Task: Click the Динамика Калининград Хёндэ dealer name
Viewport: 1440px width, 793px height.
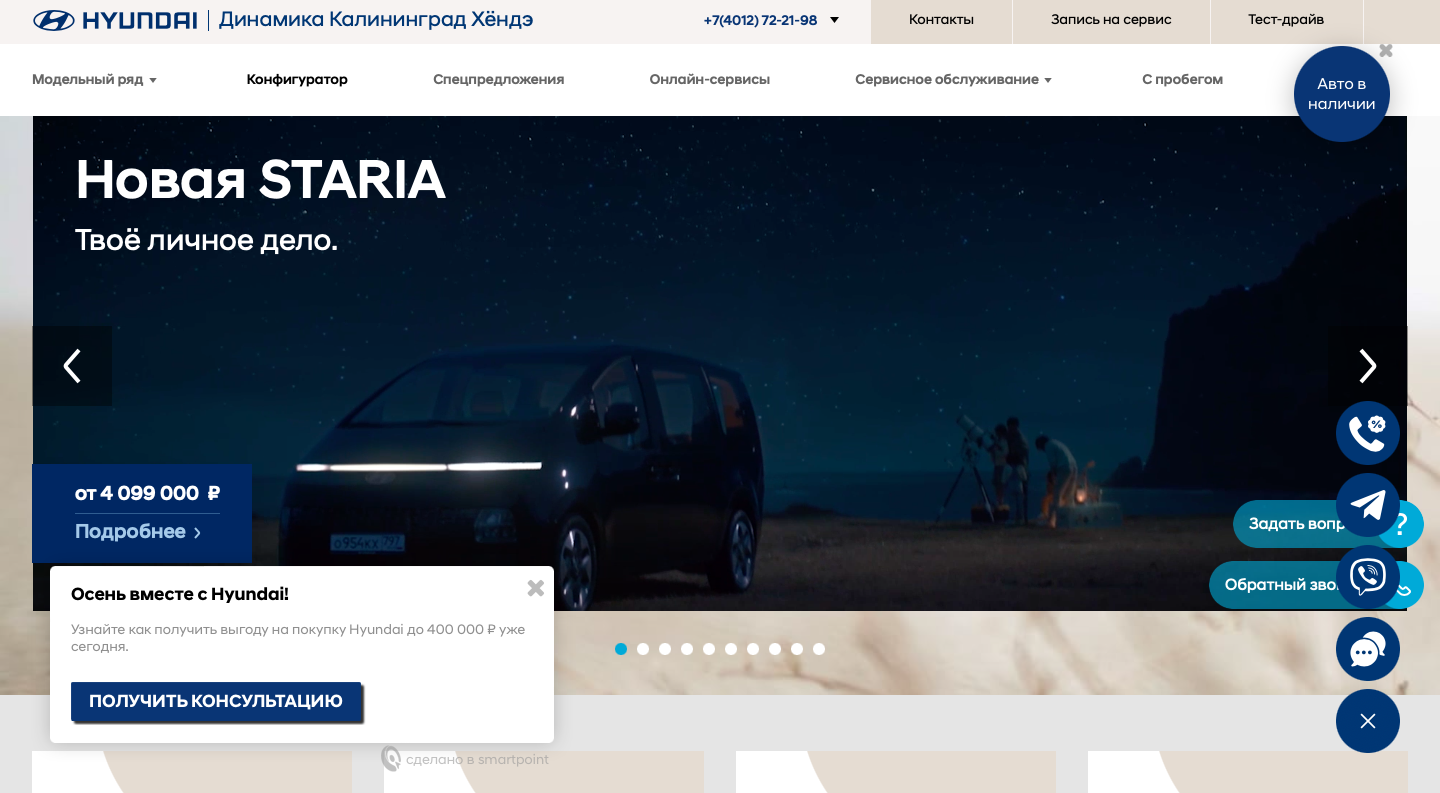Action: pos(376,20)
